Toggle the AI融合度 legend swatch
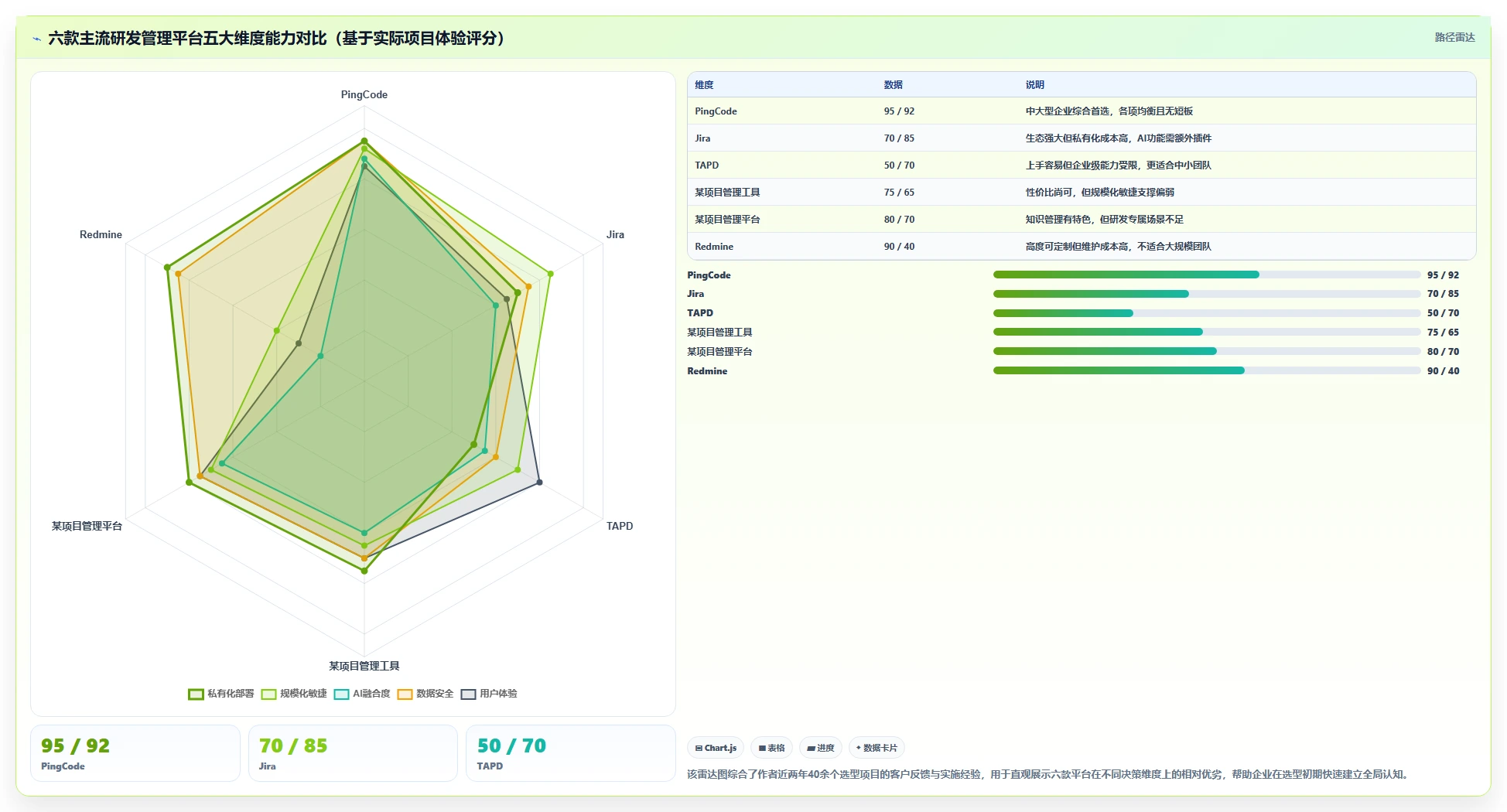1507x812 pixels. click(x=342, y=694)
